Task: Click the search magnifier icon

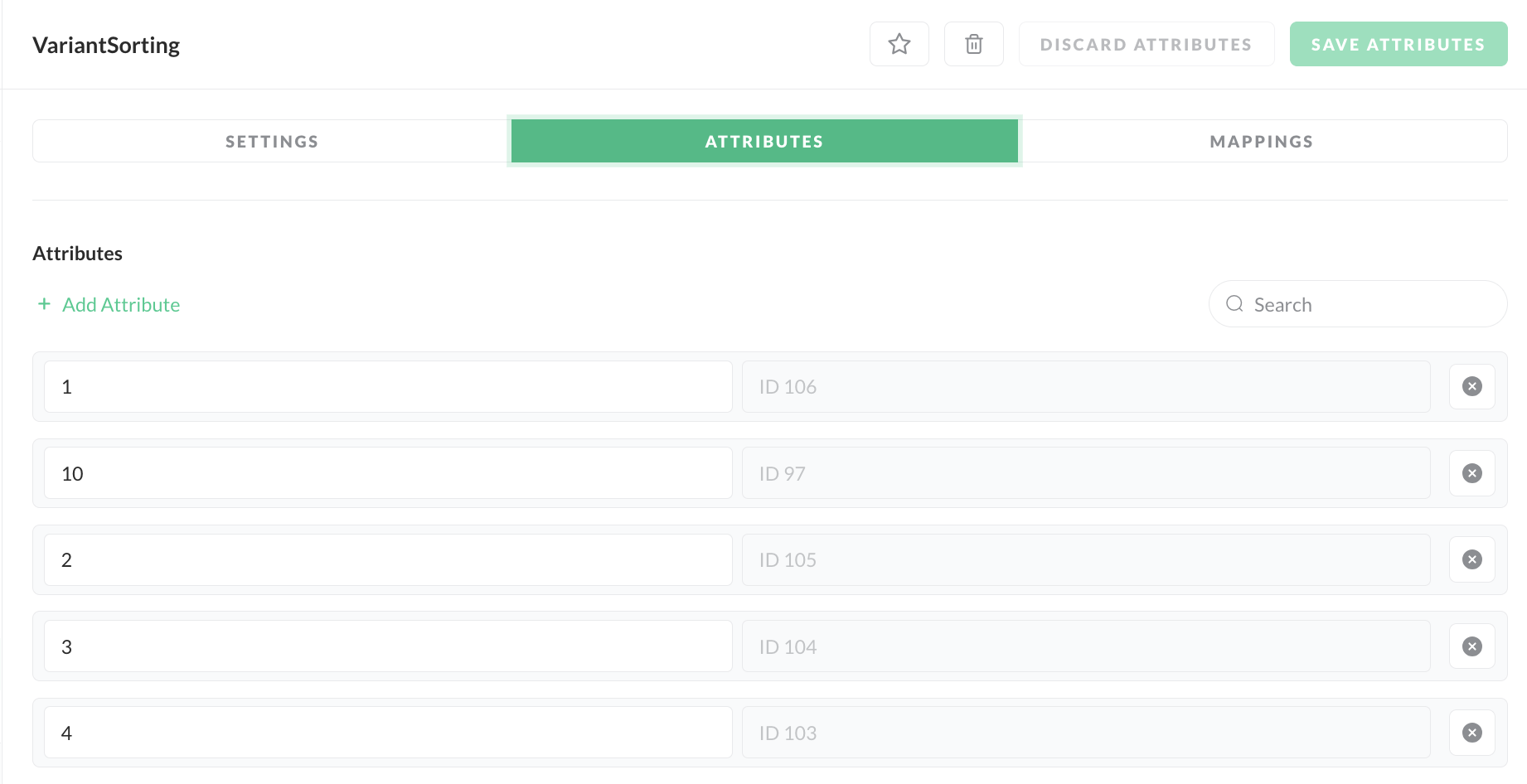Action: click(x=1234, y=304)
